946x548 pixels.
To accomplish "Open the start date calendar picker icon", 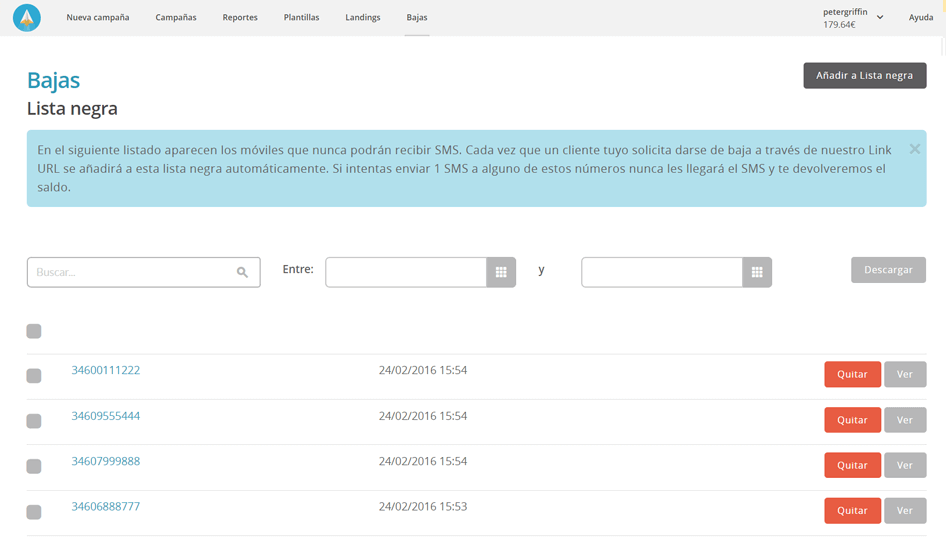I will tap(501, 272).
